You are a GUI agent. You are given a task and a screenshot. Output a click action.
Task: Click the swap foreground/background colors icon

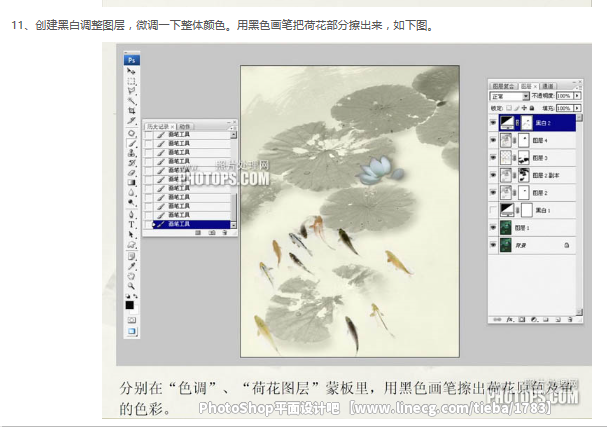click(x=136, y=296)
